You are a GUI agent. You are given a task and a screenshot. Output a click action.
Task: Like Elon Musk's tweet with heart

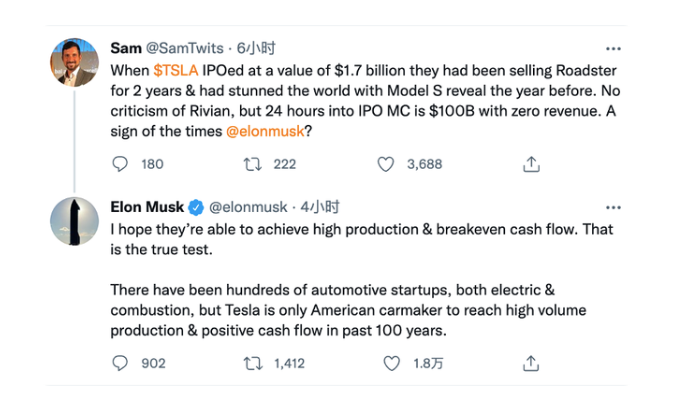coord(392,363)
